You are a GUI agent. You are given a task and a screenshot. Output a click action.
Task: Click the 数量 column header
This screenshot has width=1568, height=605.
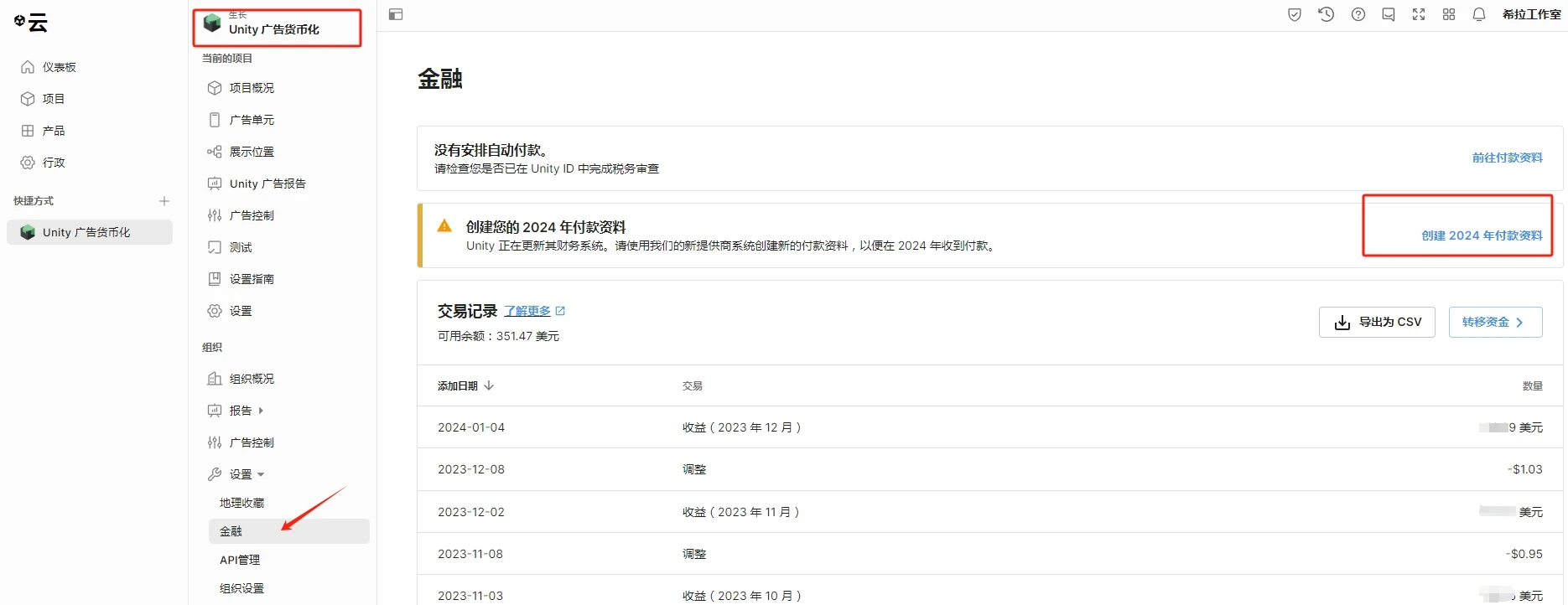pos(1532,385)
